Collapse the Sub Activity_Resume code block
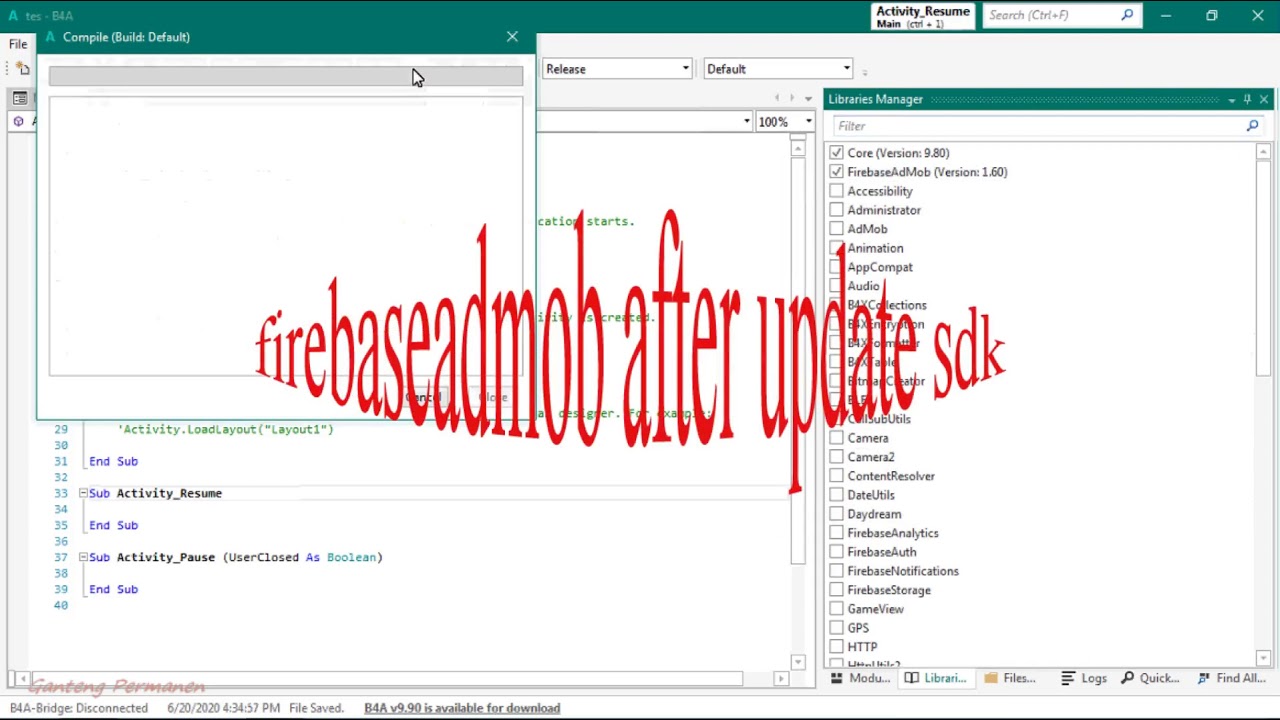Viewport: 1280px width, 720px height. point(83,493)
